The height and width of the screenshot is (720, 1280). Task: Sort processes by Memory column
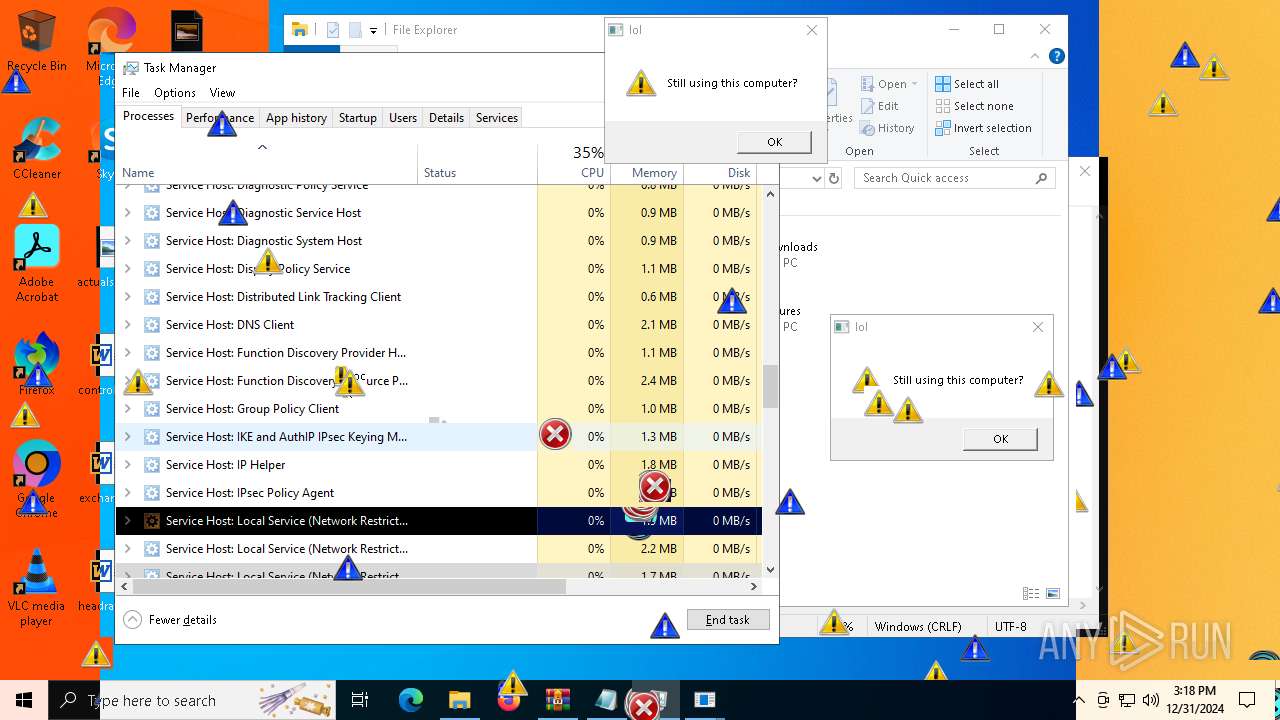pos(646,164)
